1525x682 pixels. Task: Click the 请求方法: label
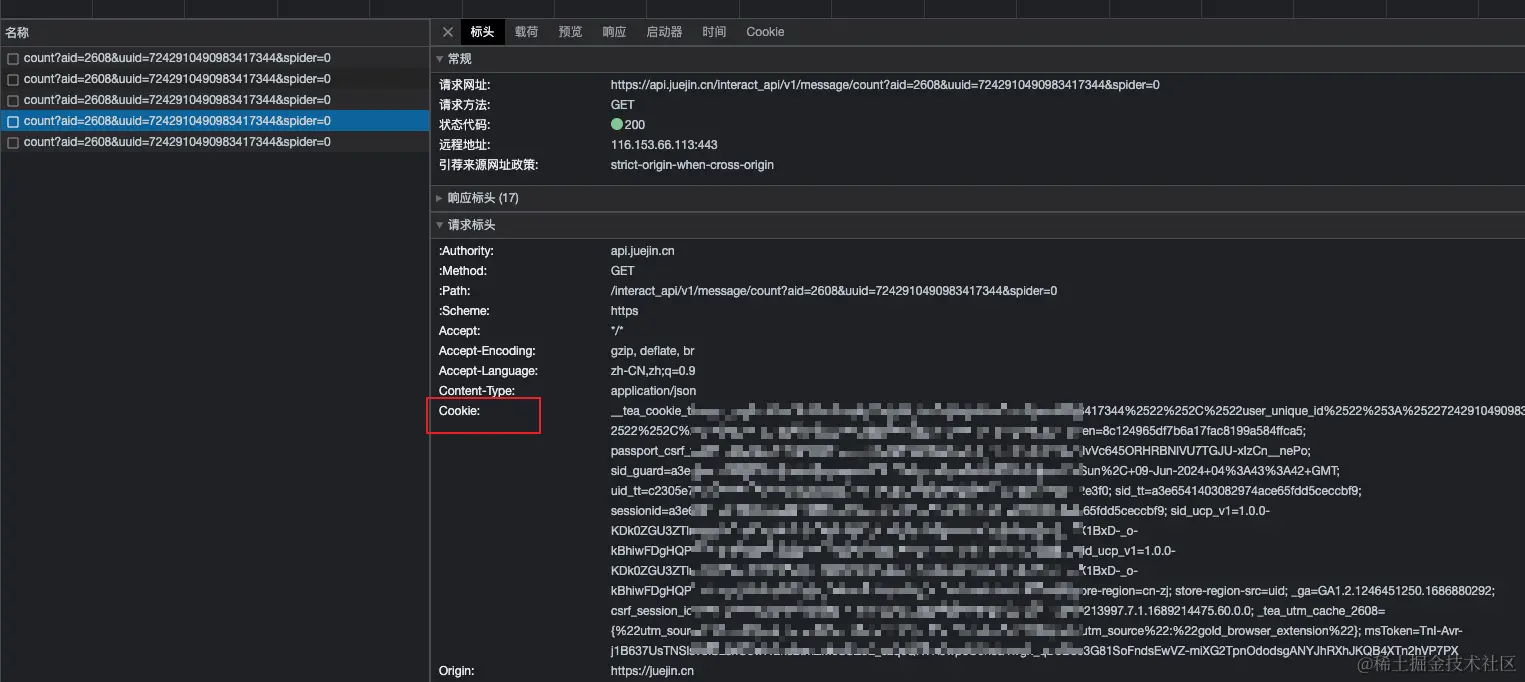pyautogui.click(x=465, y=105)
